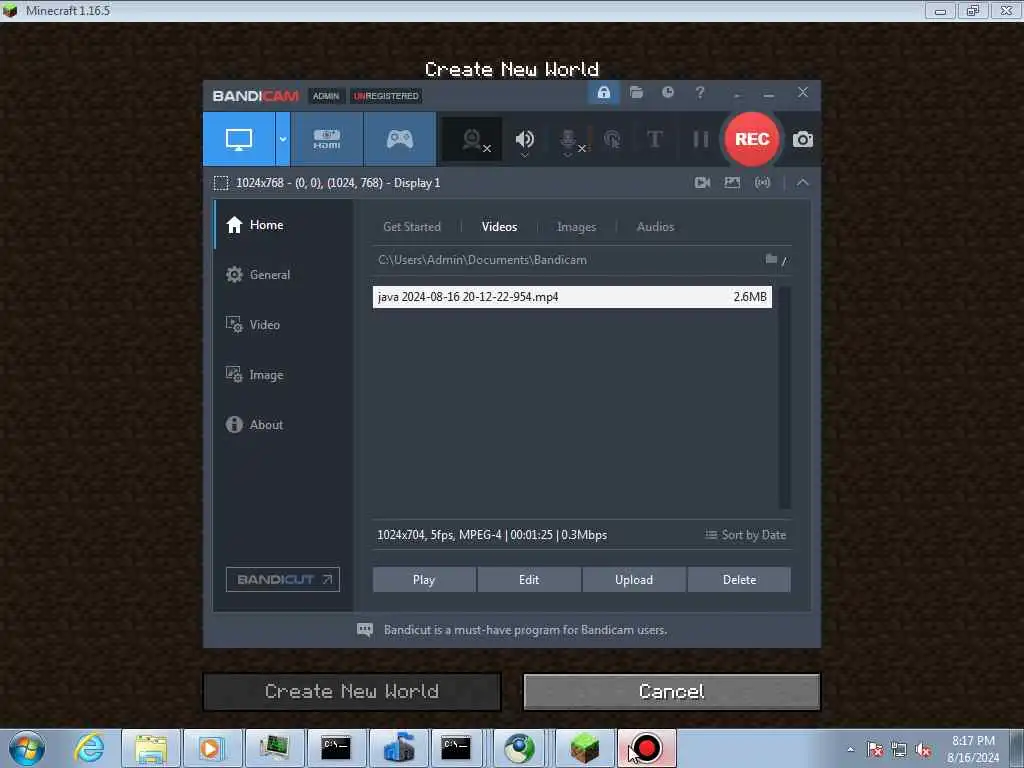Open Internet Explorer from taskbar
Viewport: 1024px width, 768px height.
pyautogui.click(x=89, y=748)
